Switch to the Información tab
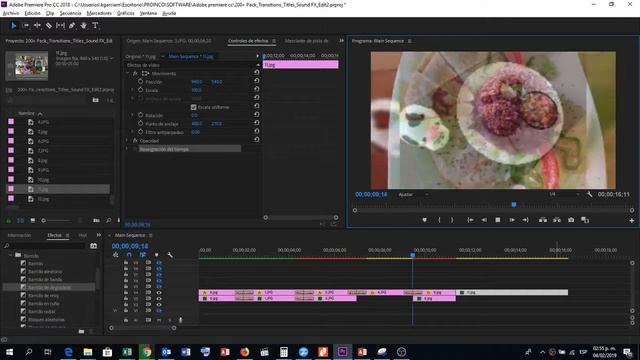640x360 pixels. 19,235
